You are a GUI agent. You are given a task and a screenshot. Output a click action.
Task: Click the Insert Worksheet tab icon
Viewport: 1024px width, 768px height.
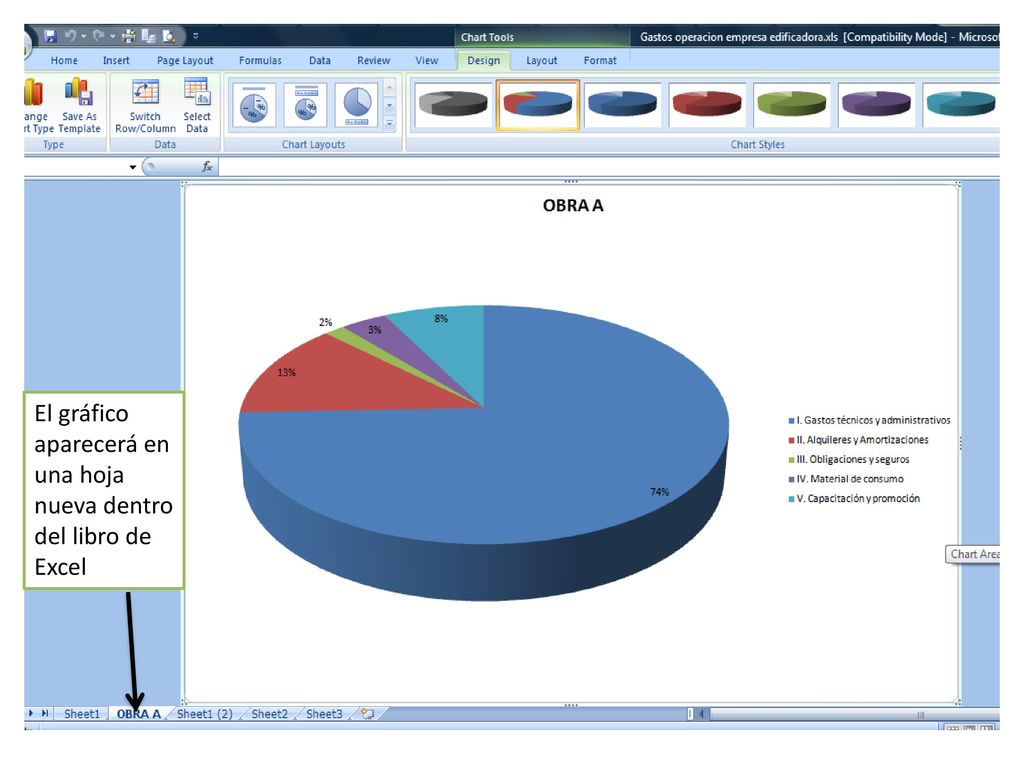click(368, 714)
